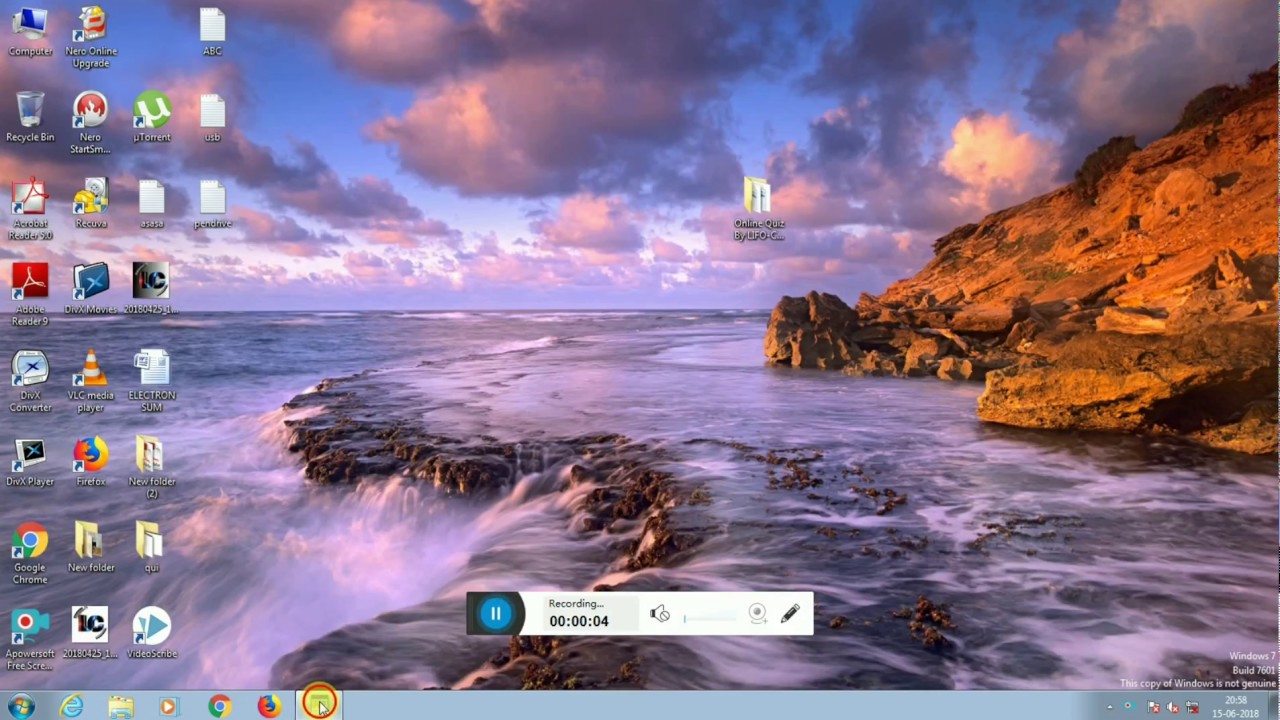Add webcam to the recording
The height and width of the screenshot is (720, 1280).
[x=758, y=614]
